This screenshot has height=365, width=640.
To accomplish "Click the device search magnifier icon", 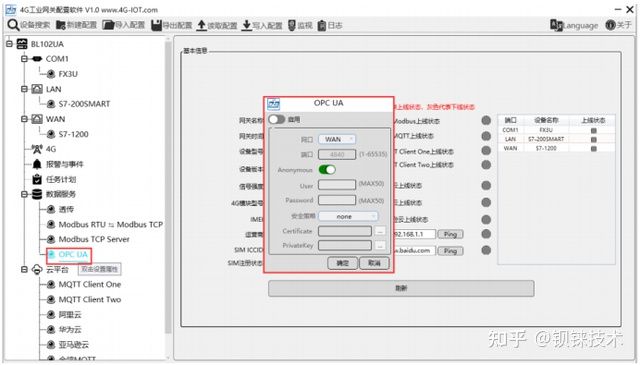I will 13,25.
